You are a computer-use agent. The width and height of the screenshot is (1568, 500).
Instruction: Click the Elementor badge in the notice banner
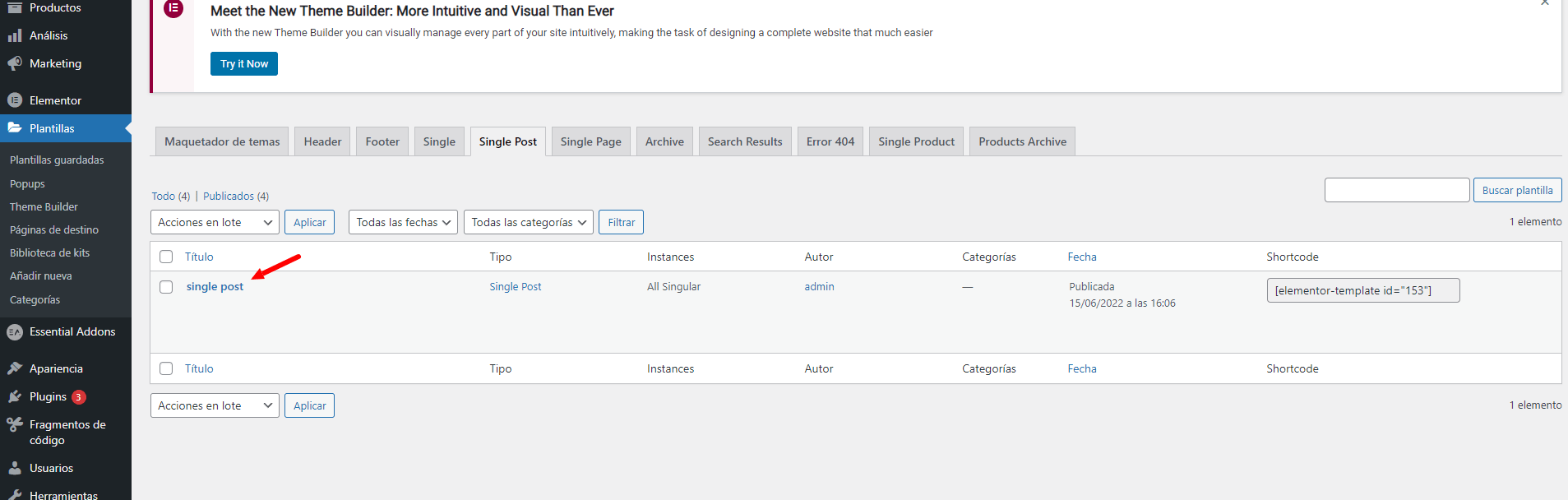(173, 8)
